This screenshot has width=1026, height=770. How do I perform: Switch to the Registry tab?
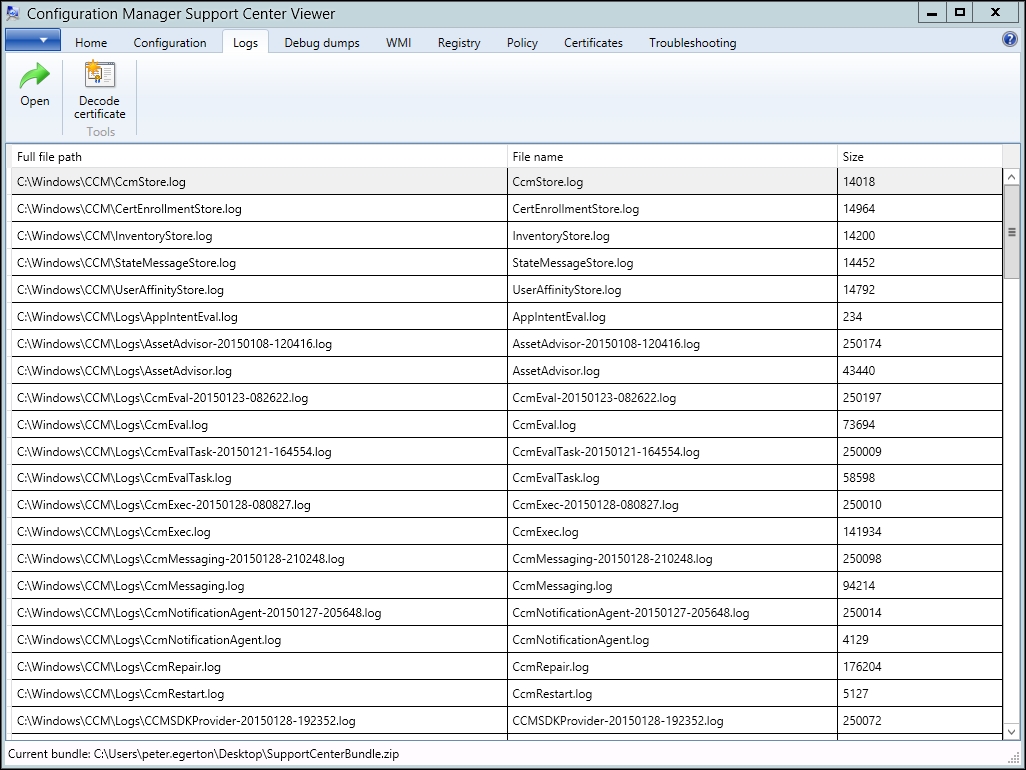pyautogui.click(x=458, y=43)
